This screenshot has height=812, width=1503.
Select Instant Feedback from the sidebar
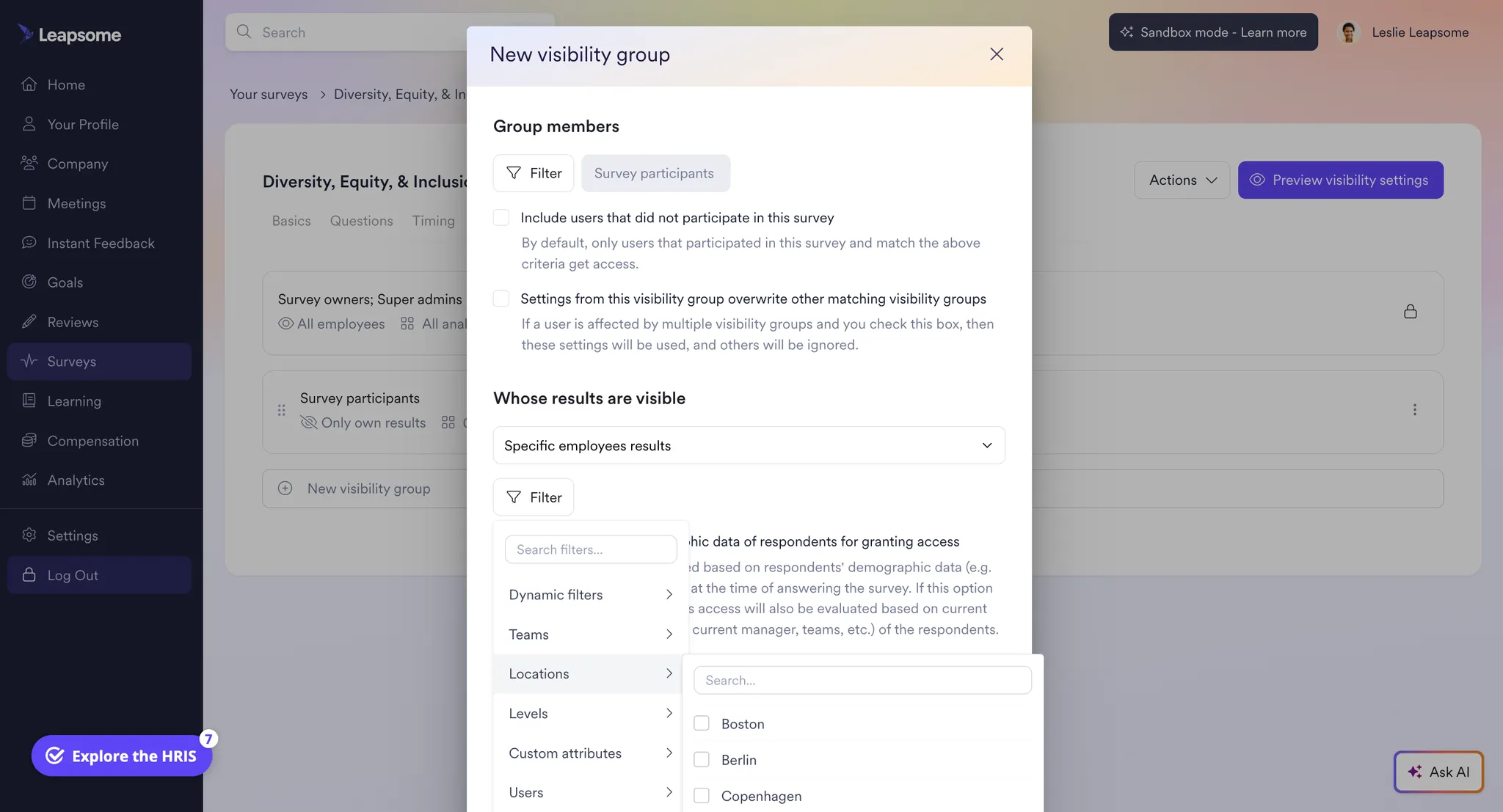101,242
